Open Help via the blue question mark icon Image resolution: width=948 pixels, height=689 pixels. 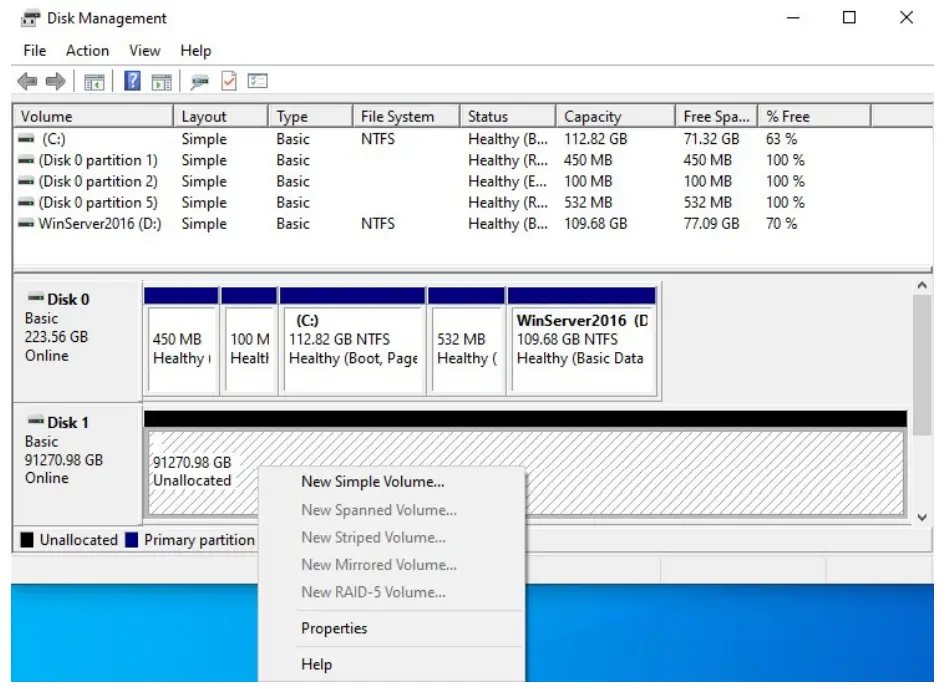tap(132, 81)
